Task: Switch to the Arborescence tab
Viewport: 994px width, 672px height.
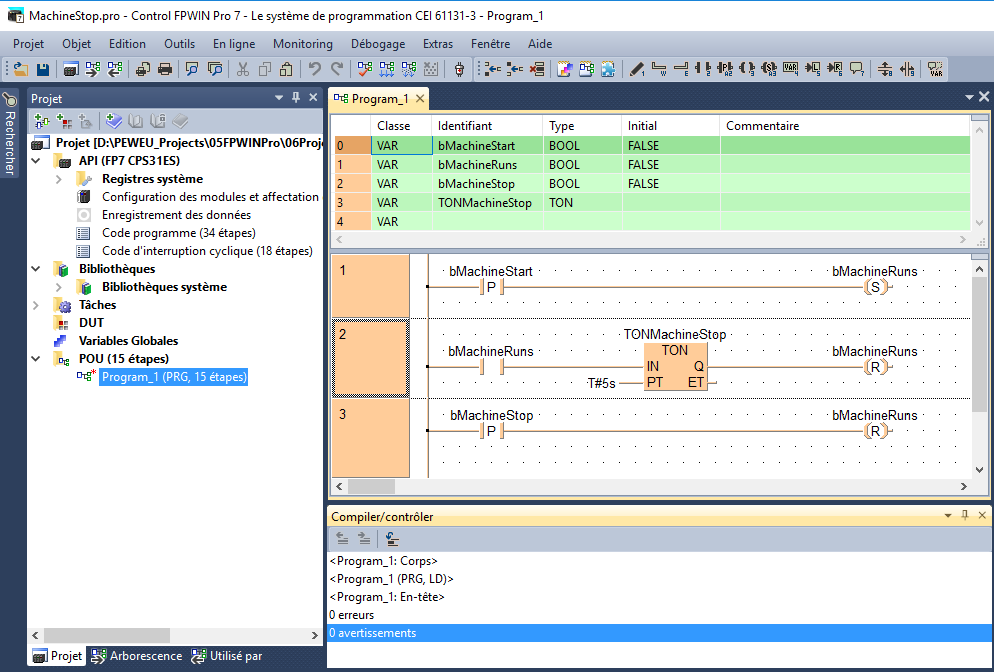Action: 137,656
